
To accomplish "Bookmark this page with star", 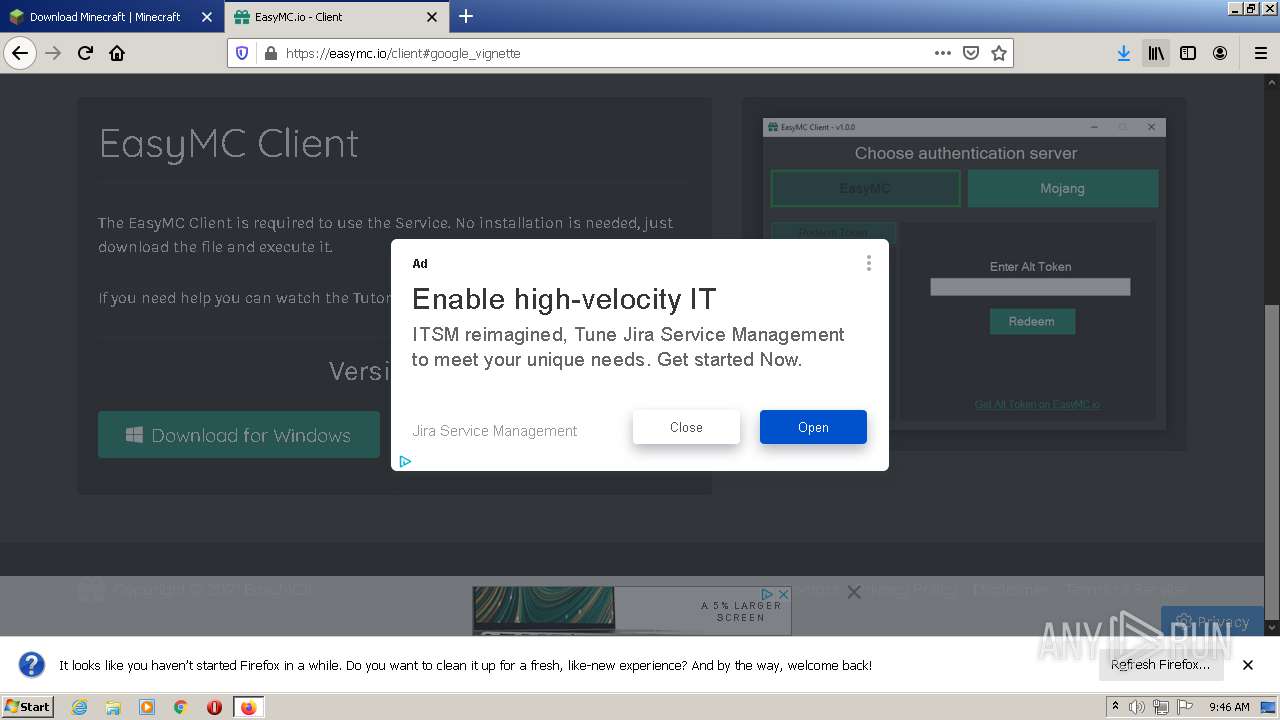I will click(x=998, y=53).
